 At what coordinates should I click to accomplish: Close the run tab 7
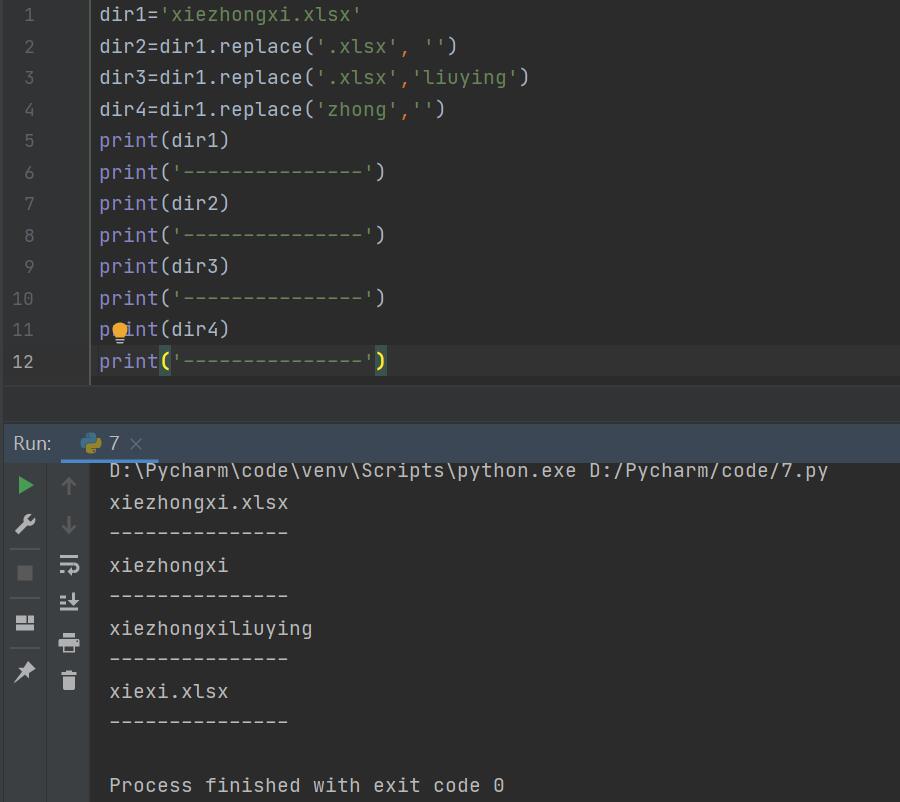tap(136, 443)
